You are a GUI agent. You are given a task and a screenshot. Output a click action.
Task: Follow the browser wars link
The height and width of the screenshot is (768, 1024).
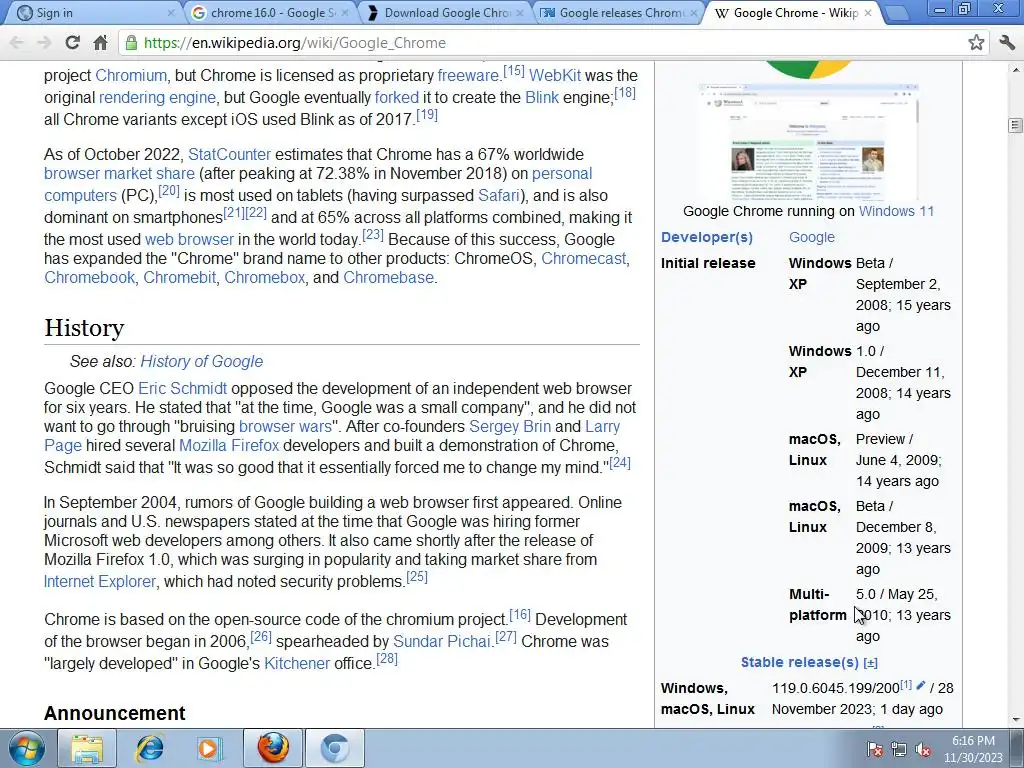point(285,426)
